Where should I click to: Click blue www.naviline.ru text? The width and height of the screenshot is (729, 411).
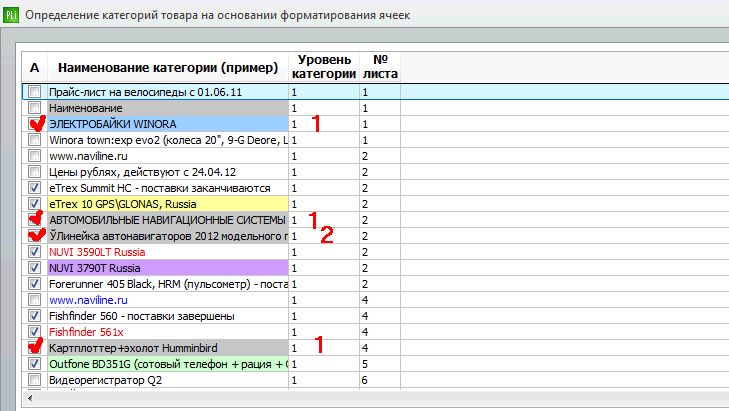pos(88,300)
